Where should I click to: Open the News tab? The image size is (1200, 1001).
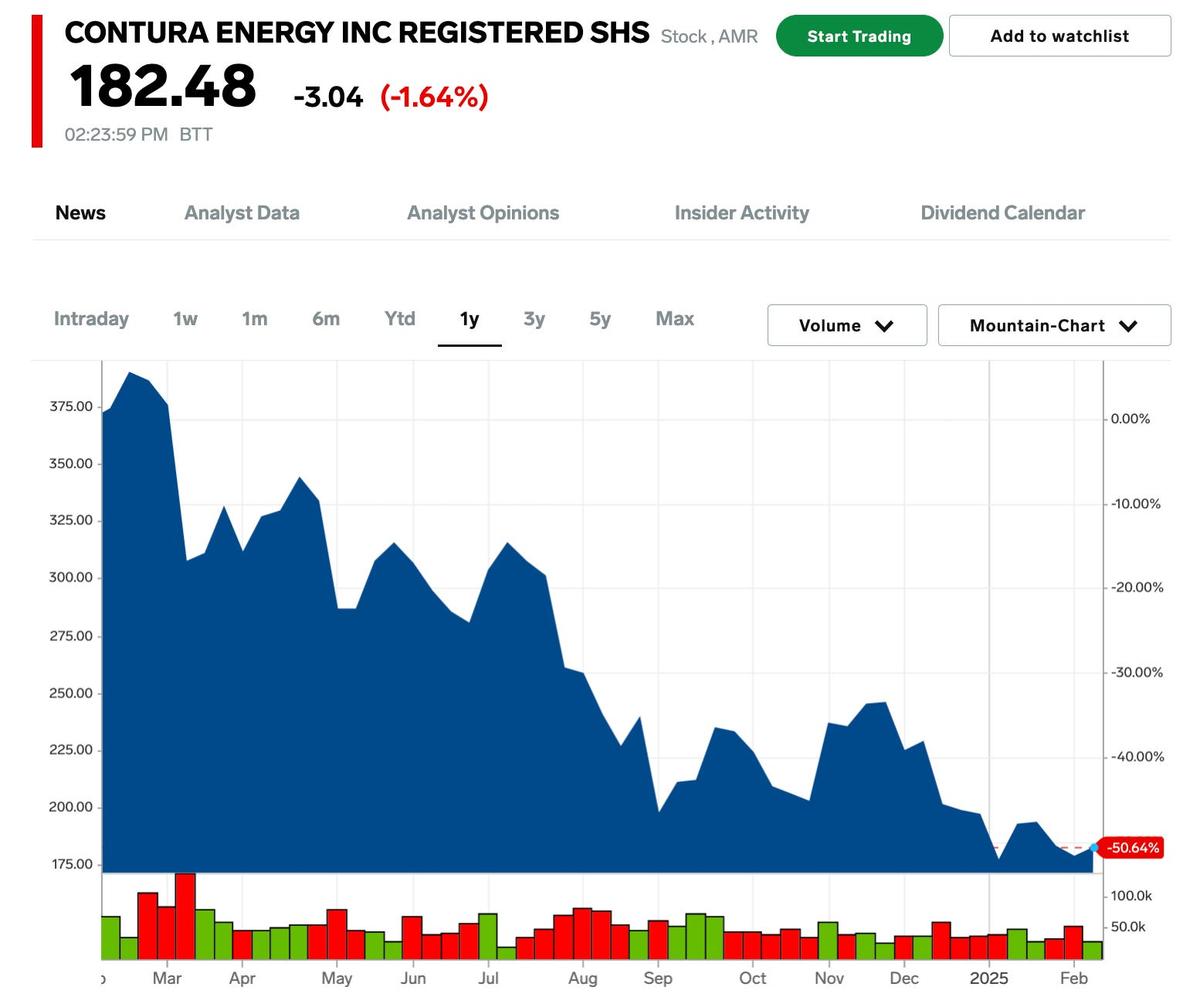pyautogui.click(x=80, y=213)
